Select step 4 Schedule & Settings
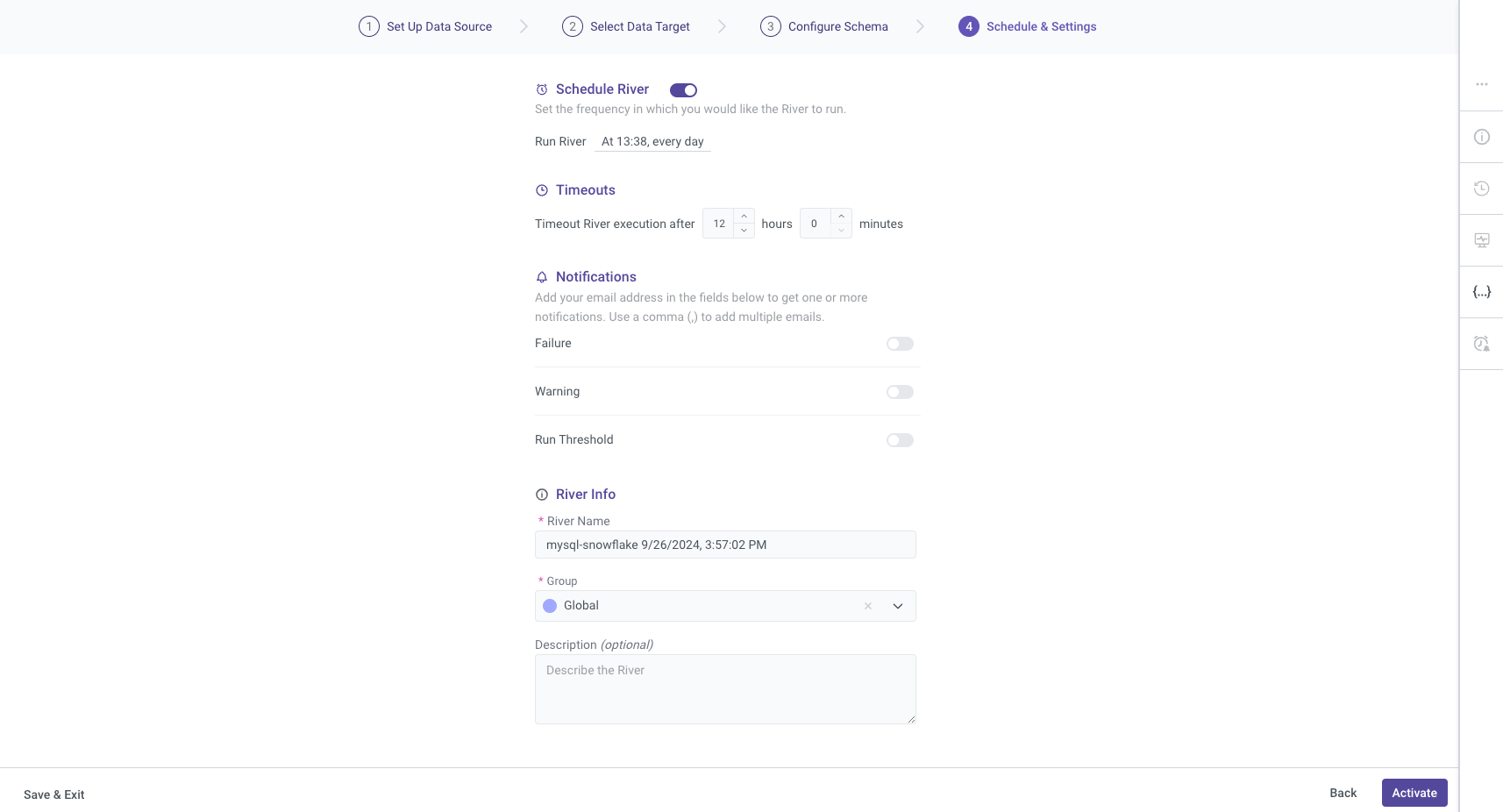This screenshot has width=1503, height=812. pos(1028,26)
